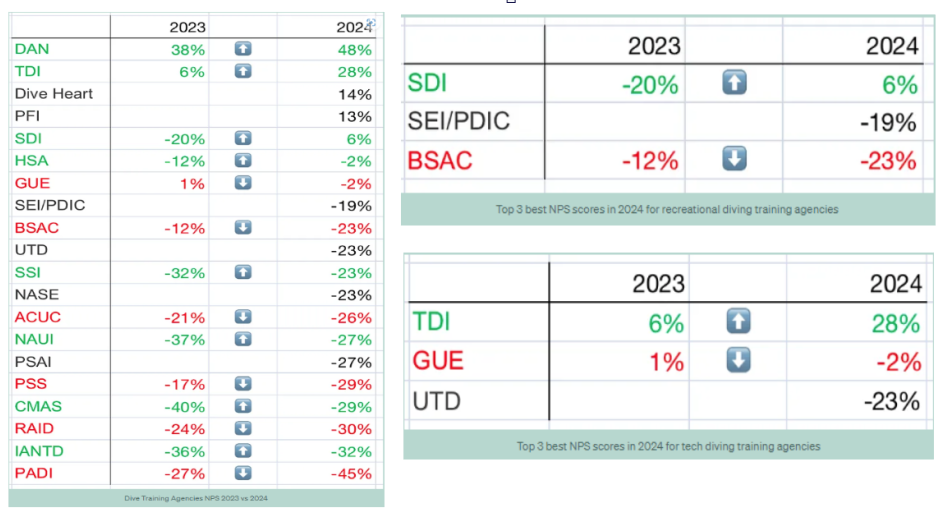
Task: Click the up arrow in HSA row
Action: tap(243, 160)
